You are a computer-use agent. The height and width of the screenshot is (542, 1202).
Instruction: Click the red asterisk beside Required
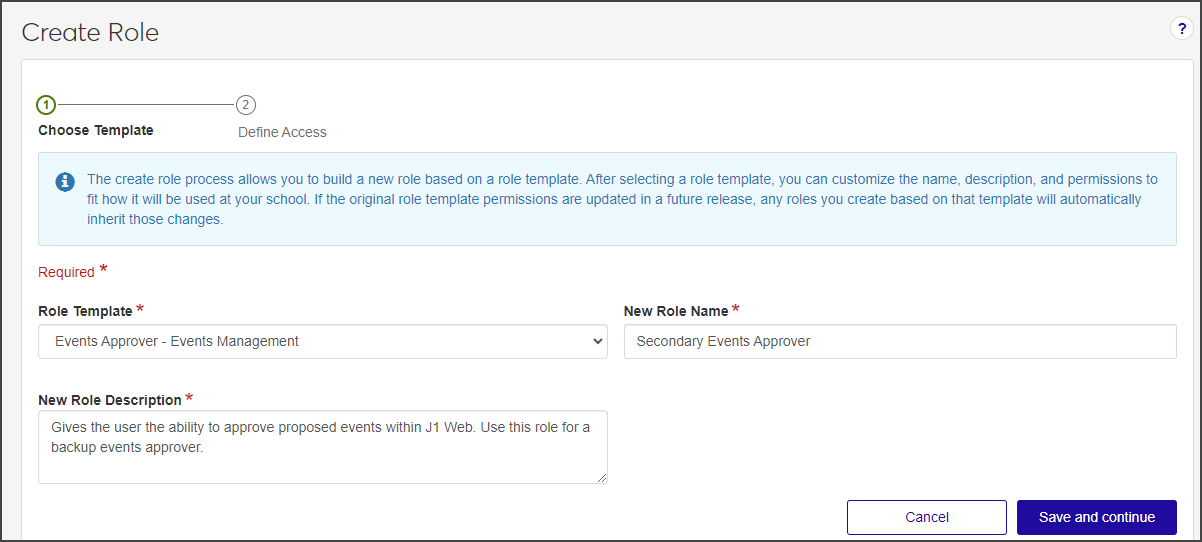click(x=103, y=271)
